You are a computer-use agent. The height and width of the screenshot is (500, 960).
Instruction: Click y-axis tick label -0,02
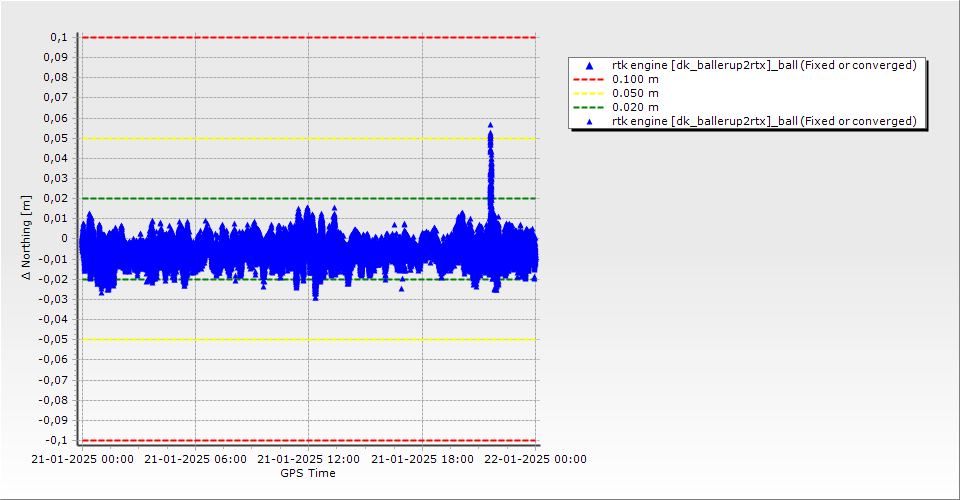(53, 279)
